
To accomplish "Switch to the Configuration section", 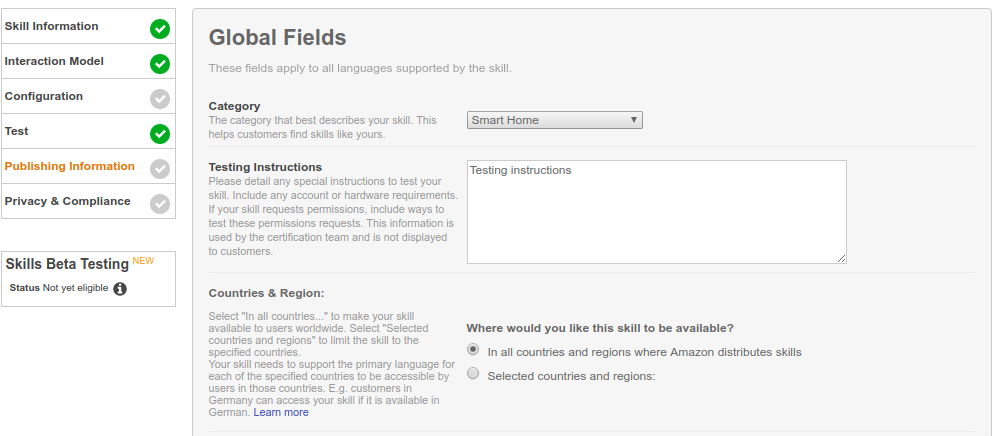I will click(44, 96).
